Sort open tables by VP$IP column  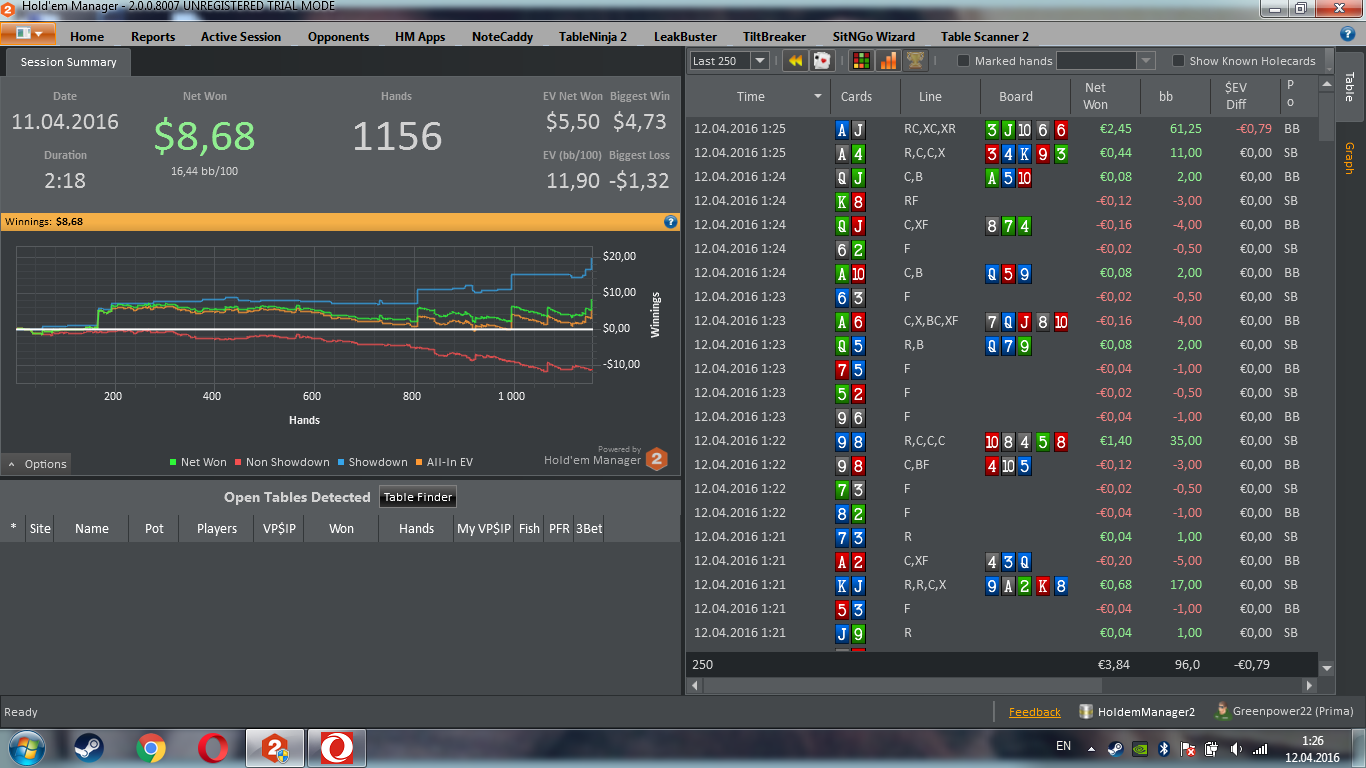click(279, 528)
